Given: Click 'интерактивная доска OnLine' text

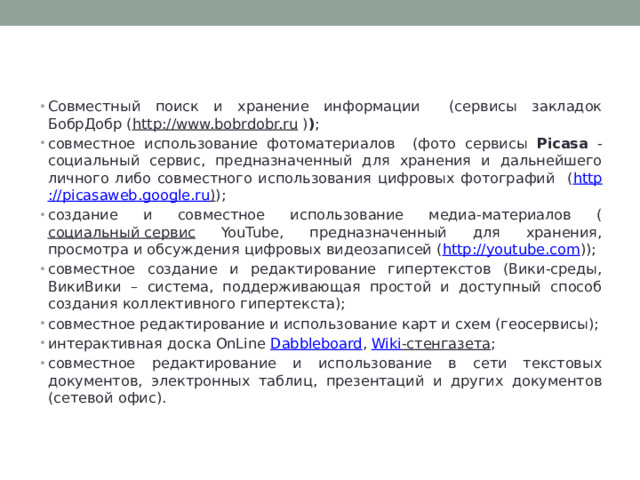Looking at the screenshot, I should [157, 343].
